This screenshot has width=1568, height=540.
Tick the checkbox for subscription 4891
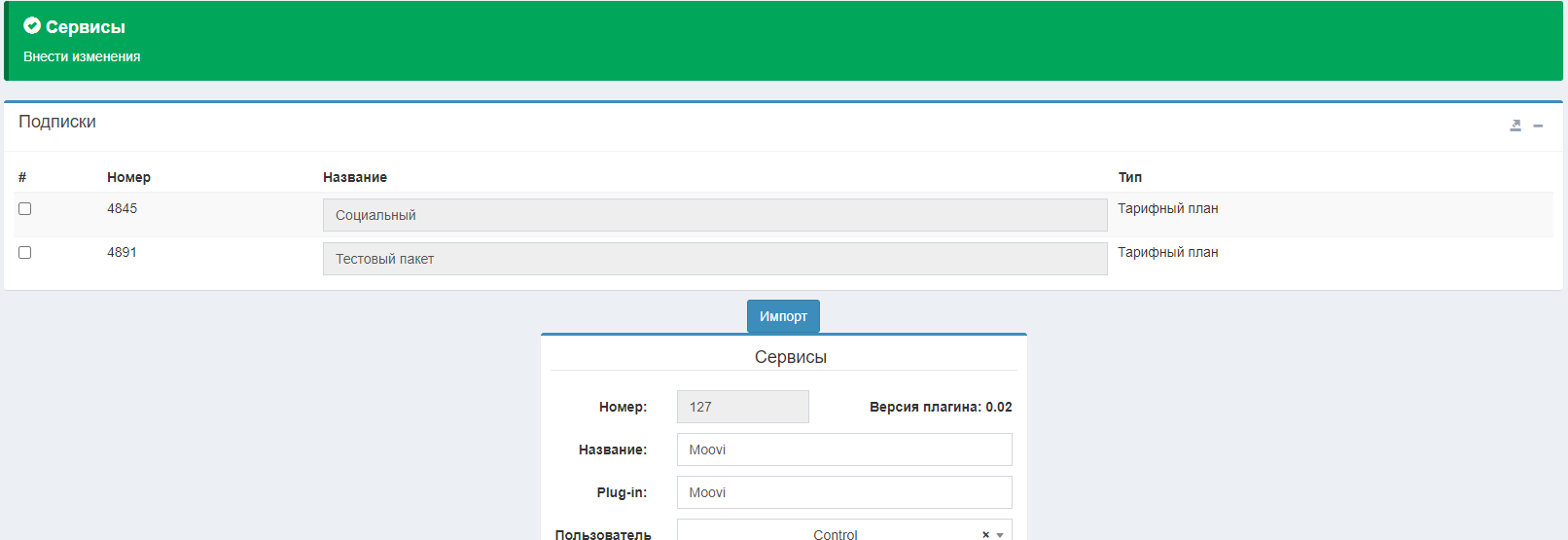25,253
